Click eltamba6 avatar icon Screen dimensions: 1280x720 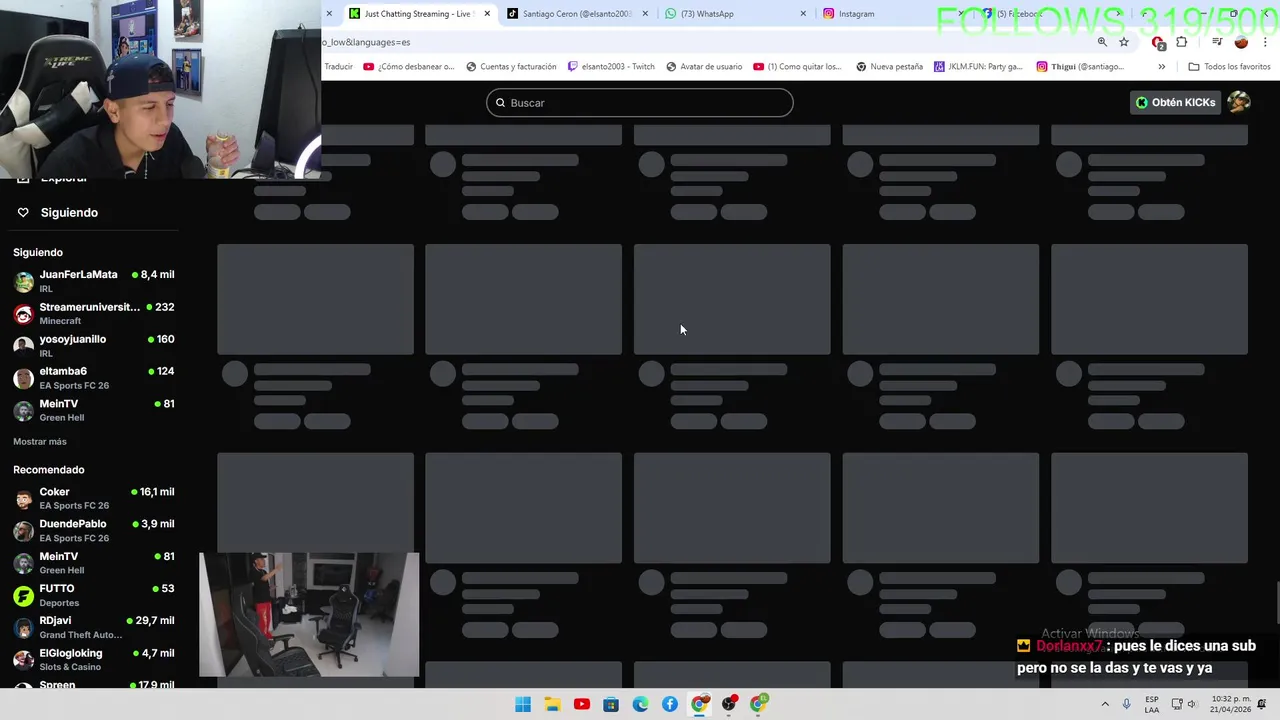[23, 378]
